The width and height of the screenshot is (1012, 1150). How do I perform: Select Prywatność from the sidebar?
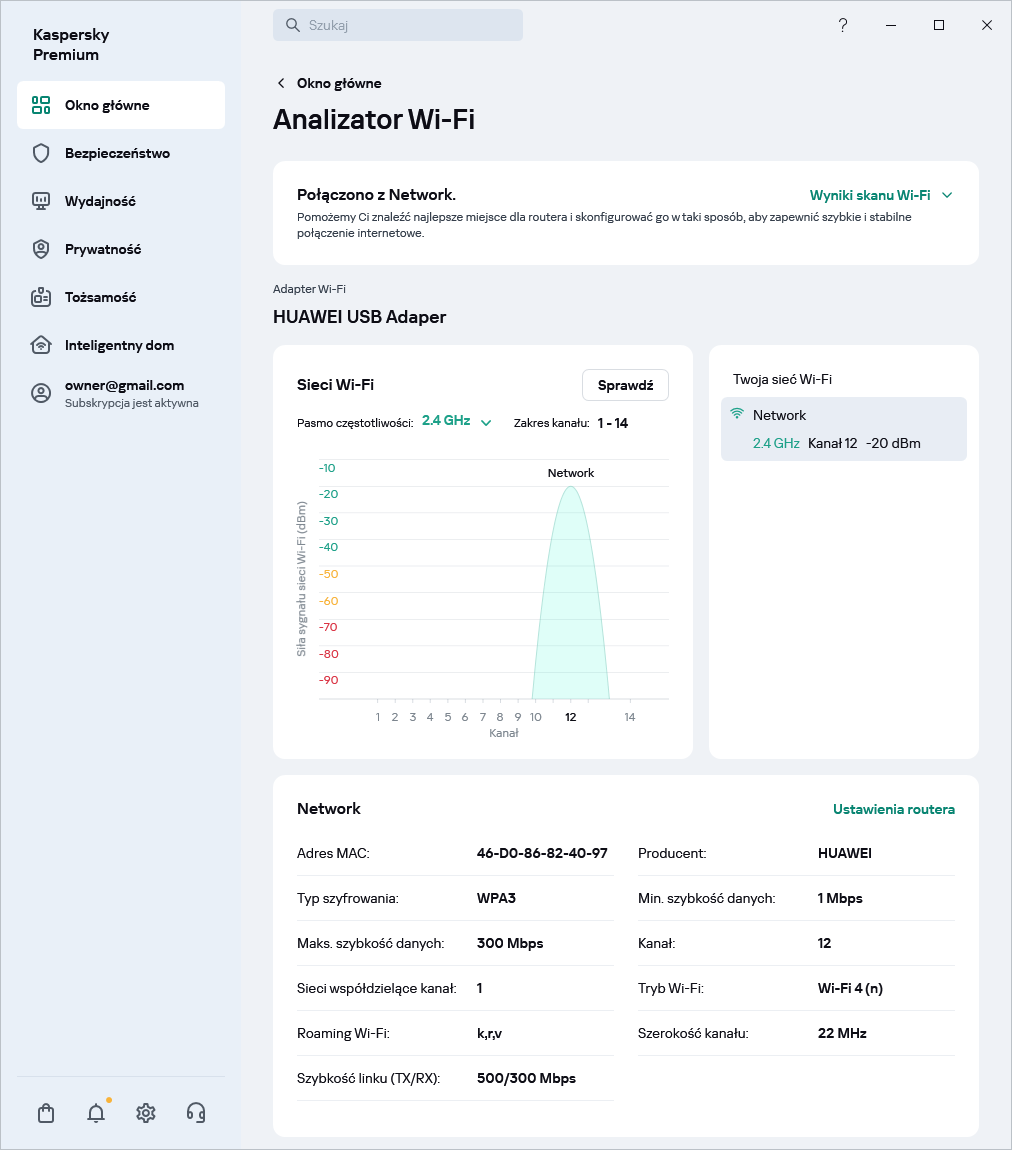(x=103, y=249)
